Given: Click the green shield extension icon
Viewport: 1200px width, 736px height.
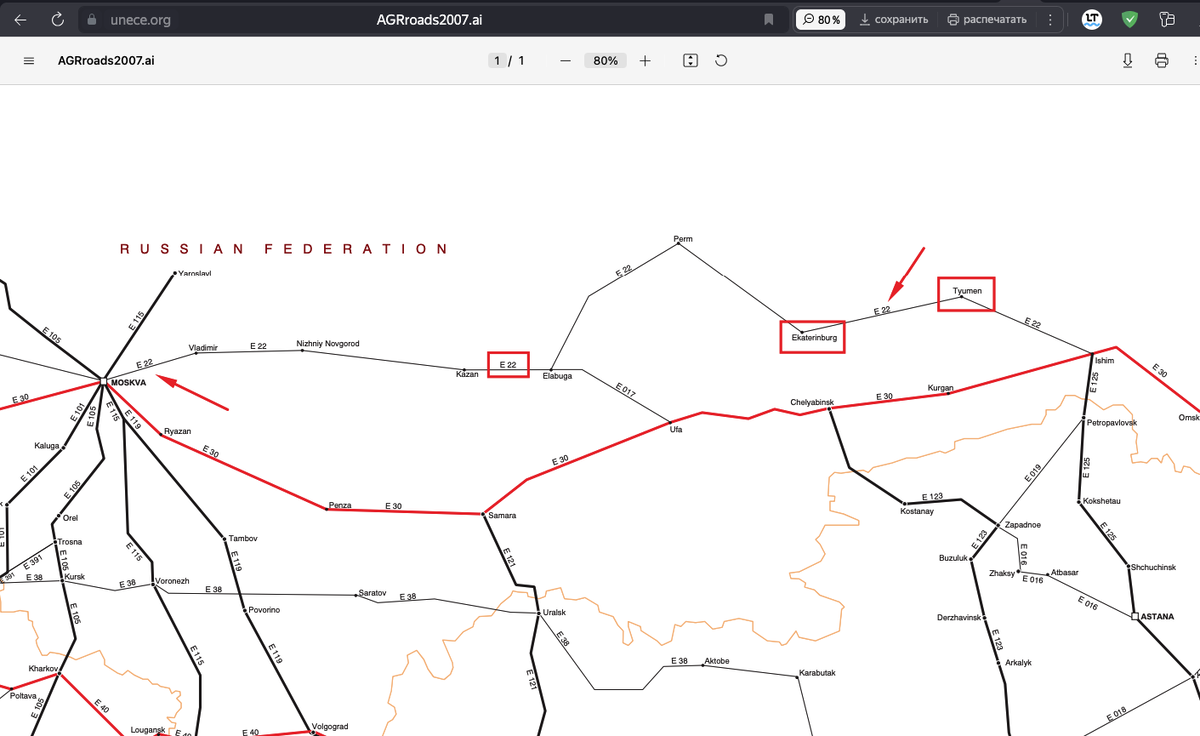Looking at the screenshot, I should [x=1130, y=19].
